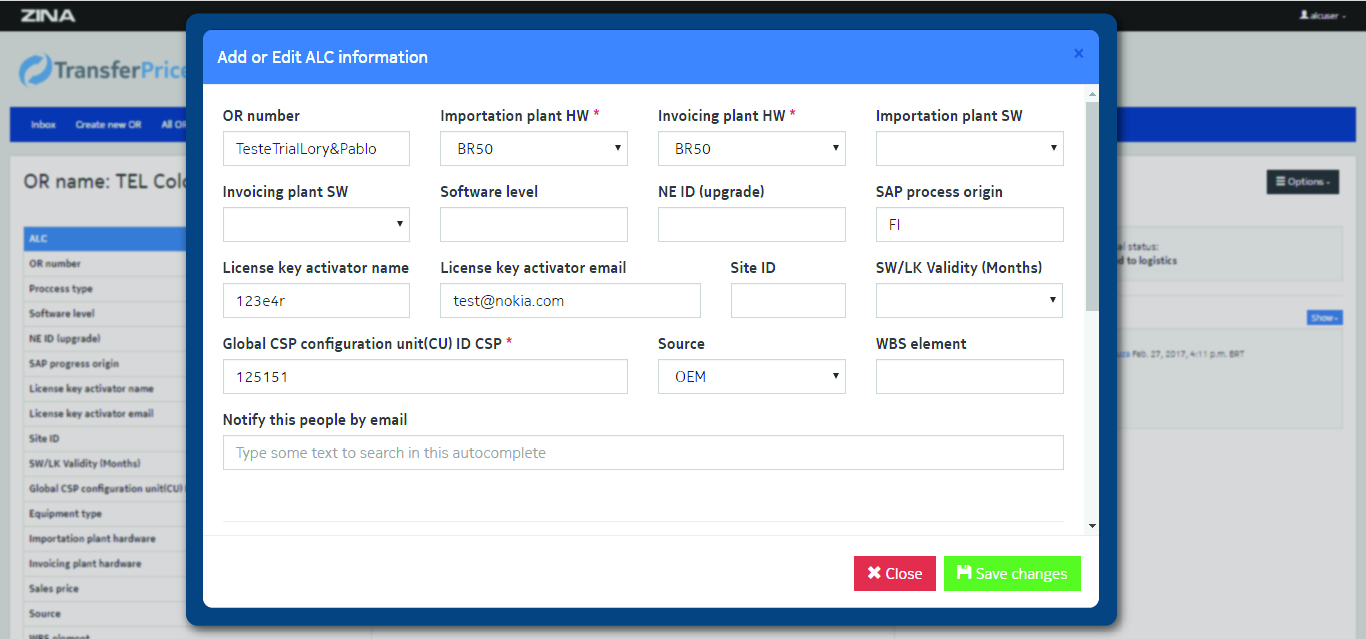Open the Inbox menu item

tap(43, 125)
